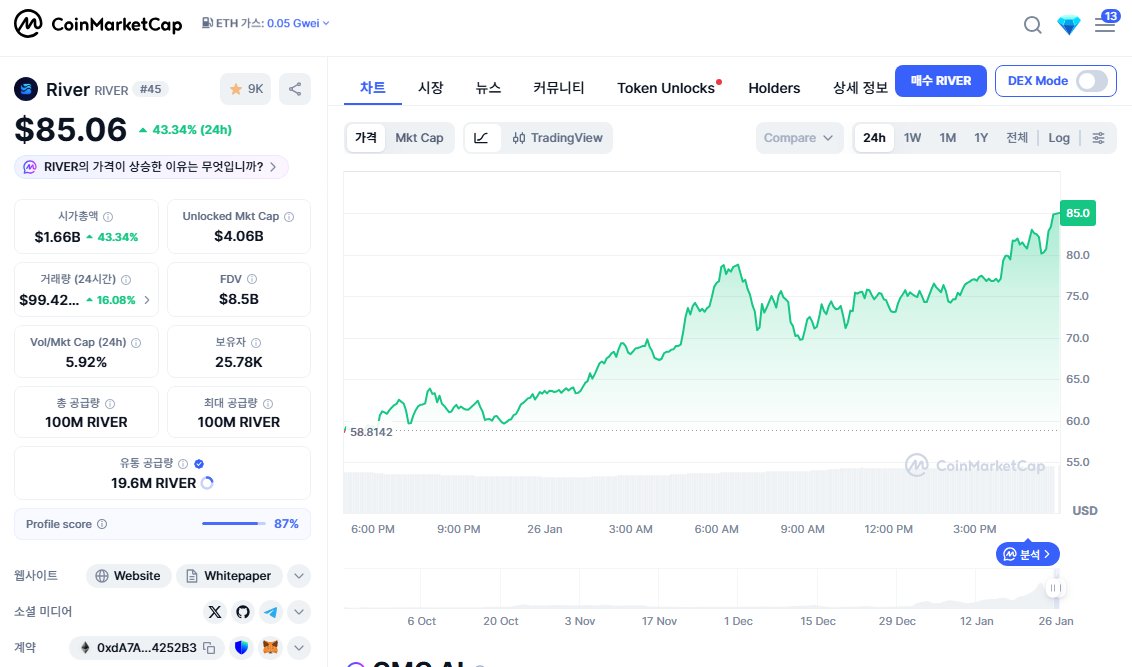Select the line chart type icon
The width and height of the screenshot is (1132, 667).
coord(482,138)
